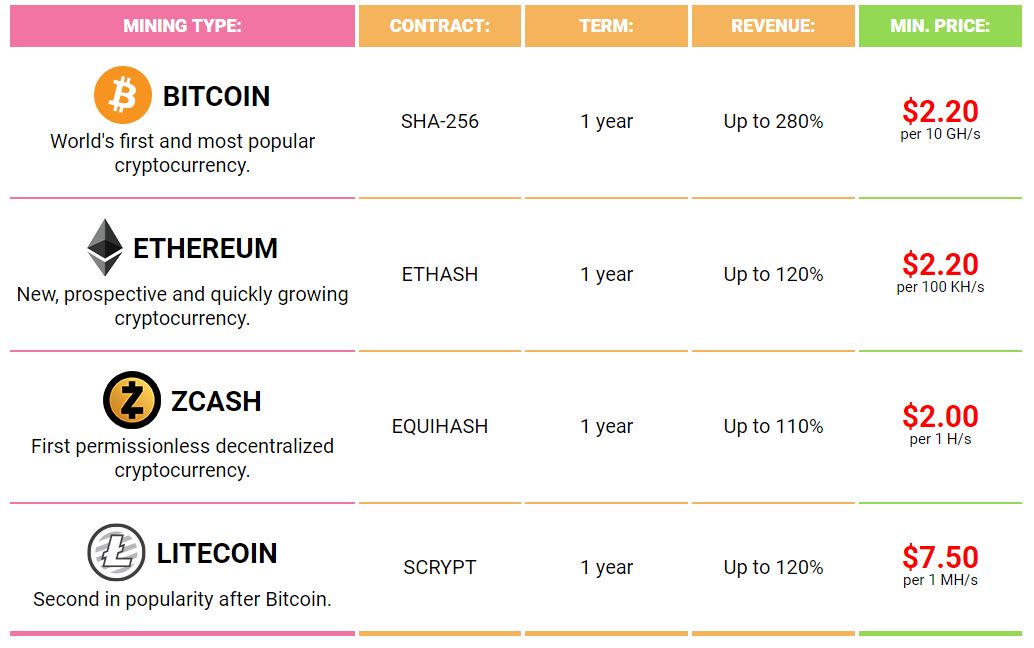The height and width of the screenshot is (648, 1034).
Task: Open the ZCASH title link
Action: [216, 401]
